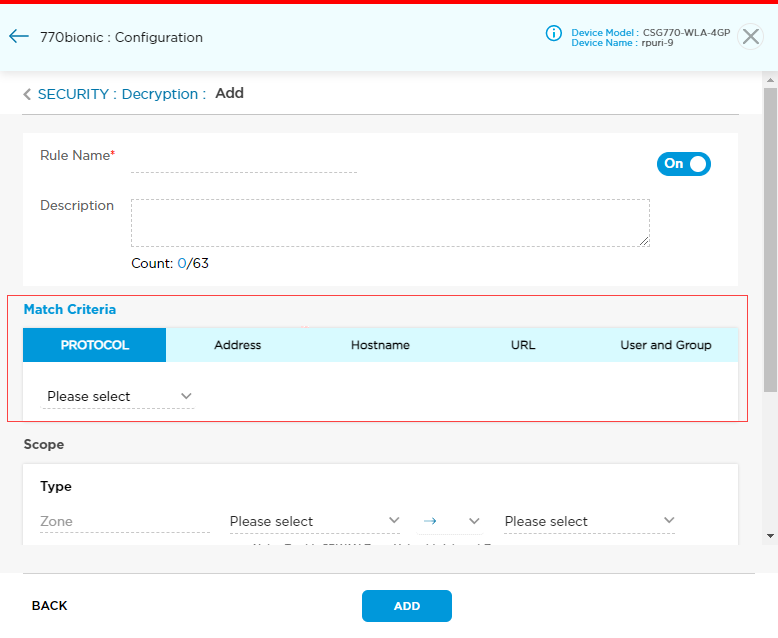Switch to the Address tab
778x638 pixels.
[x=238, y=345]
